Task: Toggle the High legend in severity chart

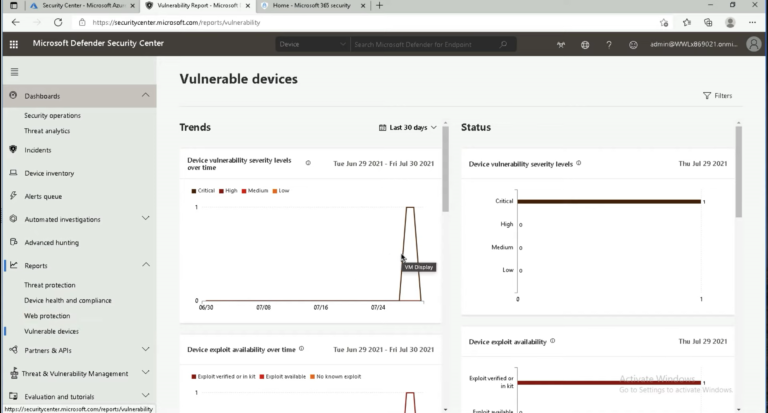Action: pyautogui.click(x=228, y=191)
